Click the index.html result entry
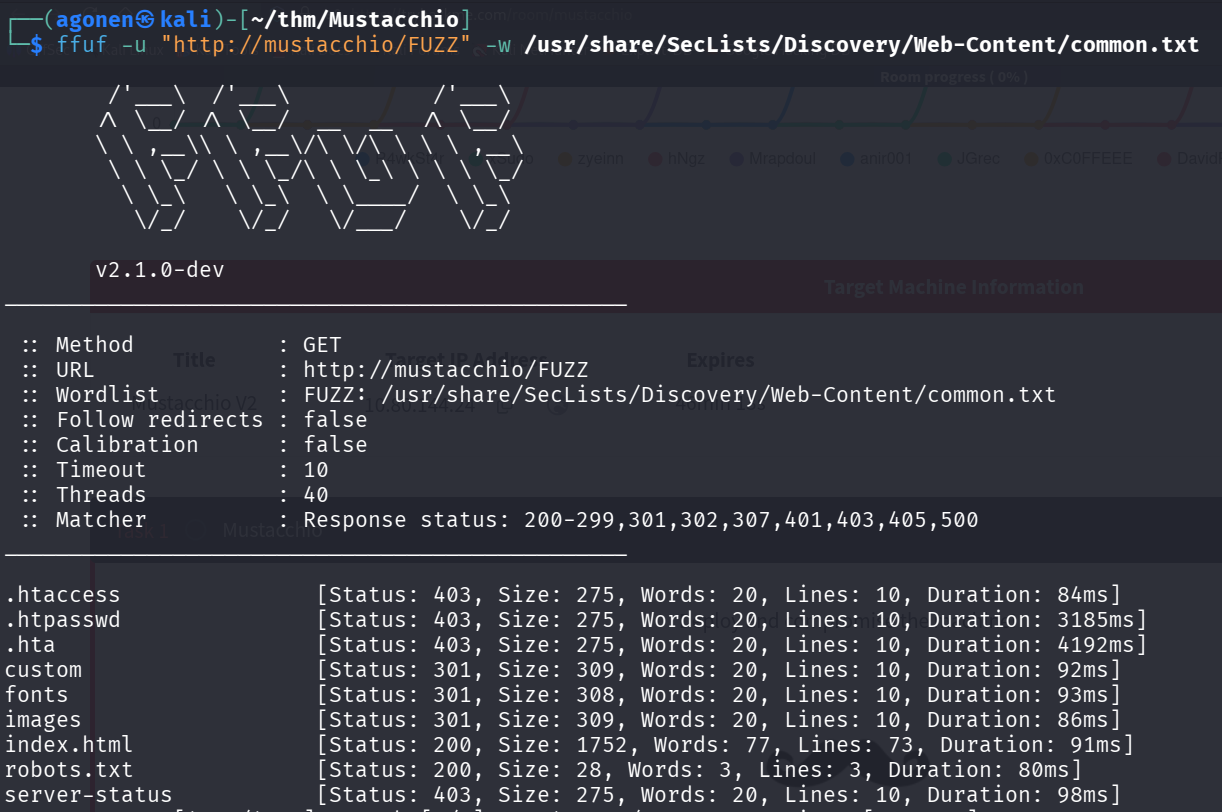Screen dimensions: 1222x812 tap(68, 745)
